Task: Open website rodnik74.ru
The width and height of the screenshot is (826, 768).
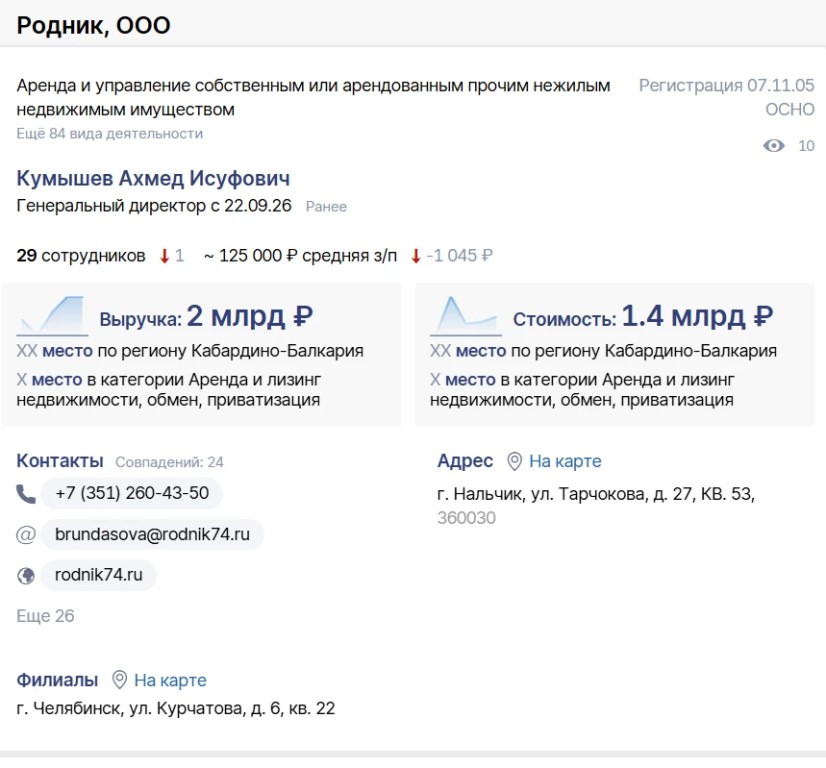Action: tap(99, 575)
